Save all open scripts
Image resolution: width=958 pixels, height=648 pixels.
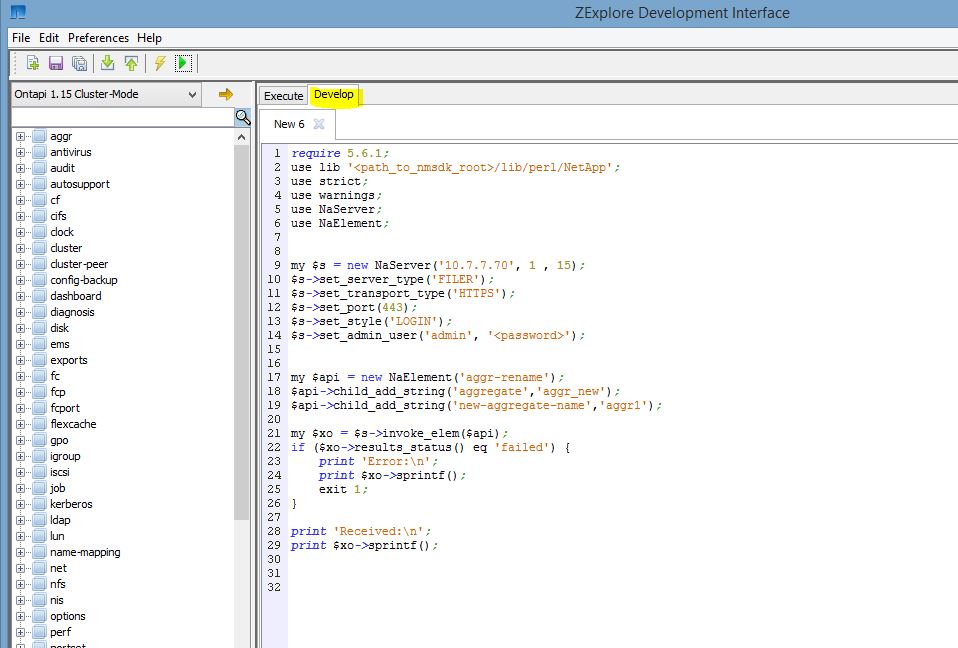[x=79, y=62]
